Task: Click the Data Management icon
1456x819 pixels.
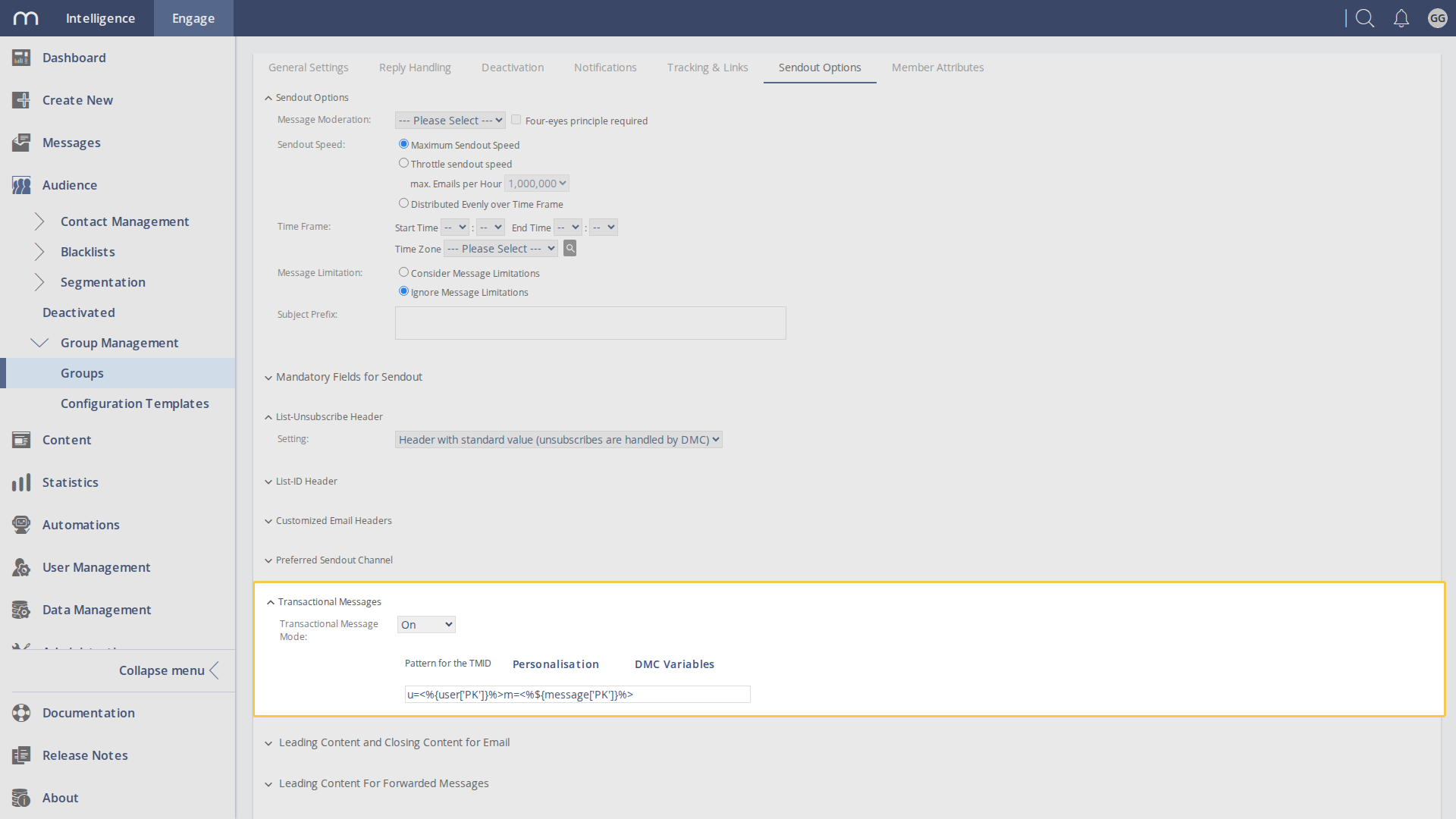Action: 21,610
